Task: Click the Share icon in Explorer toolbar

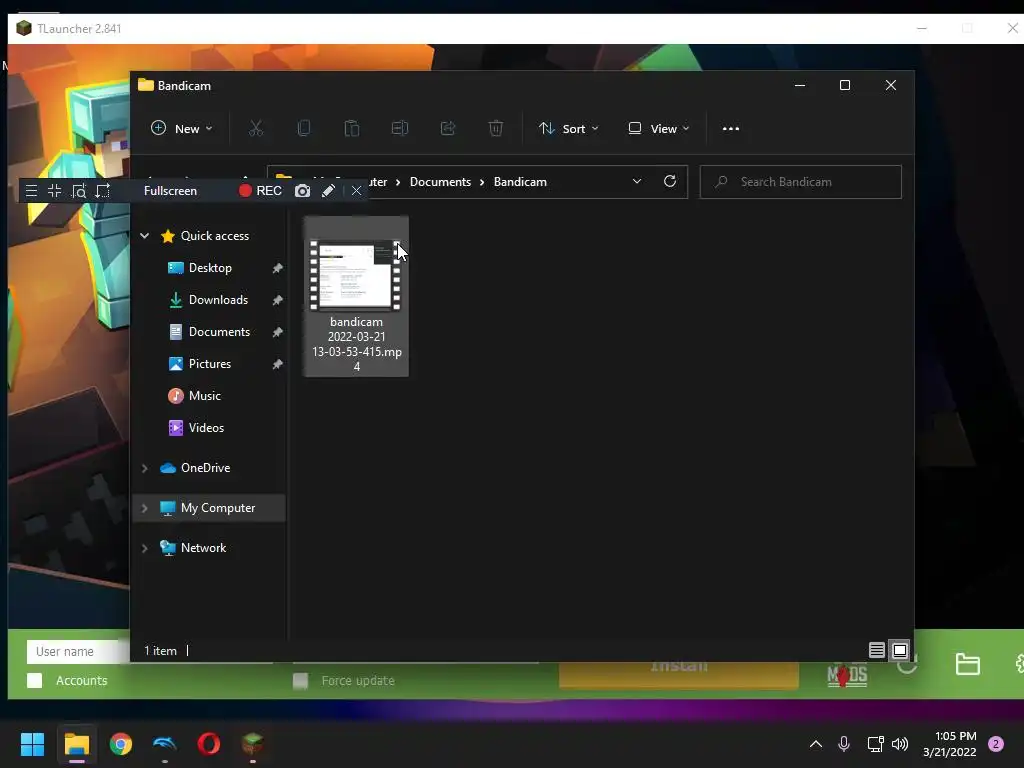Action: point(448,129)
